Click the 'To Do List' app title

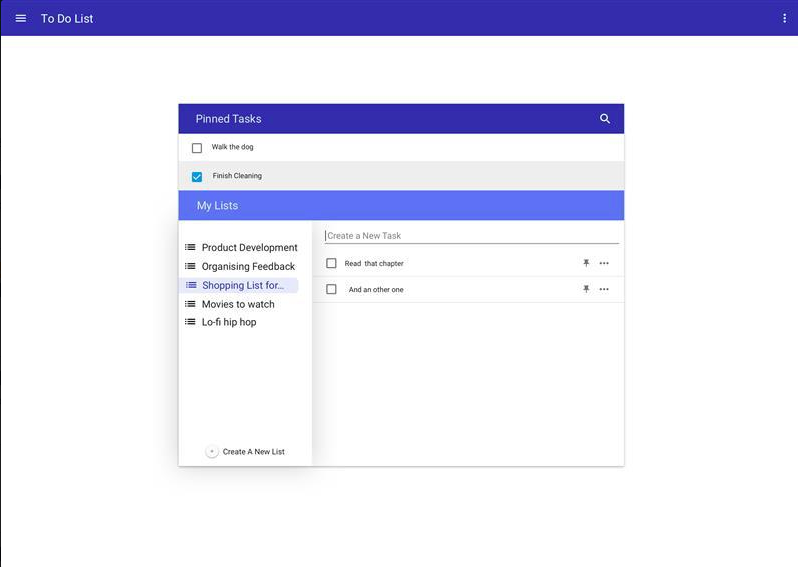click(x=67, y=18)
